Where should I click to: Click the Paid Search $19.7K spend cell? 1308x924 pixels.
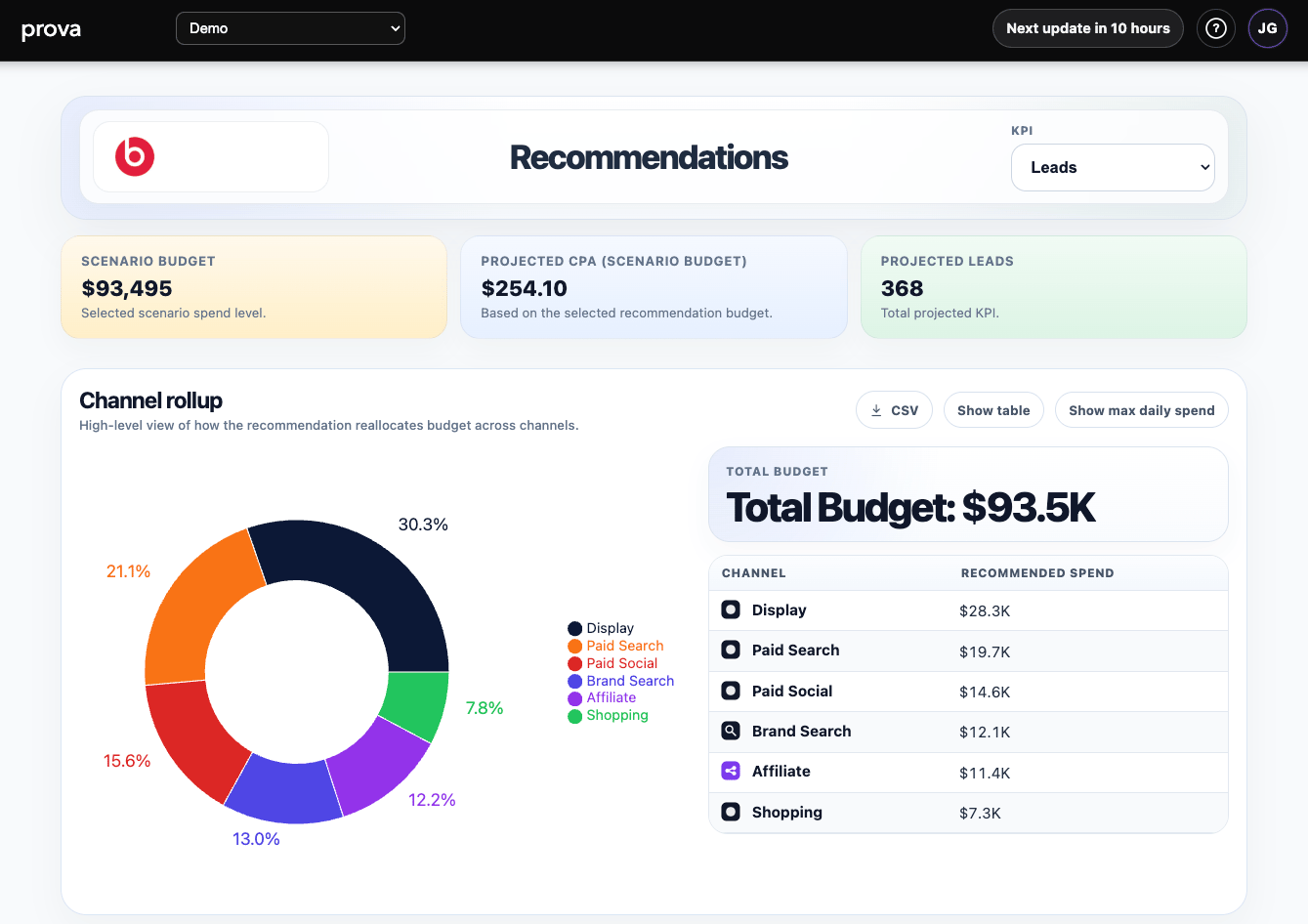pos(985,651)
